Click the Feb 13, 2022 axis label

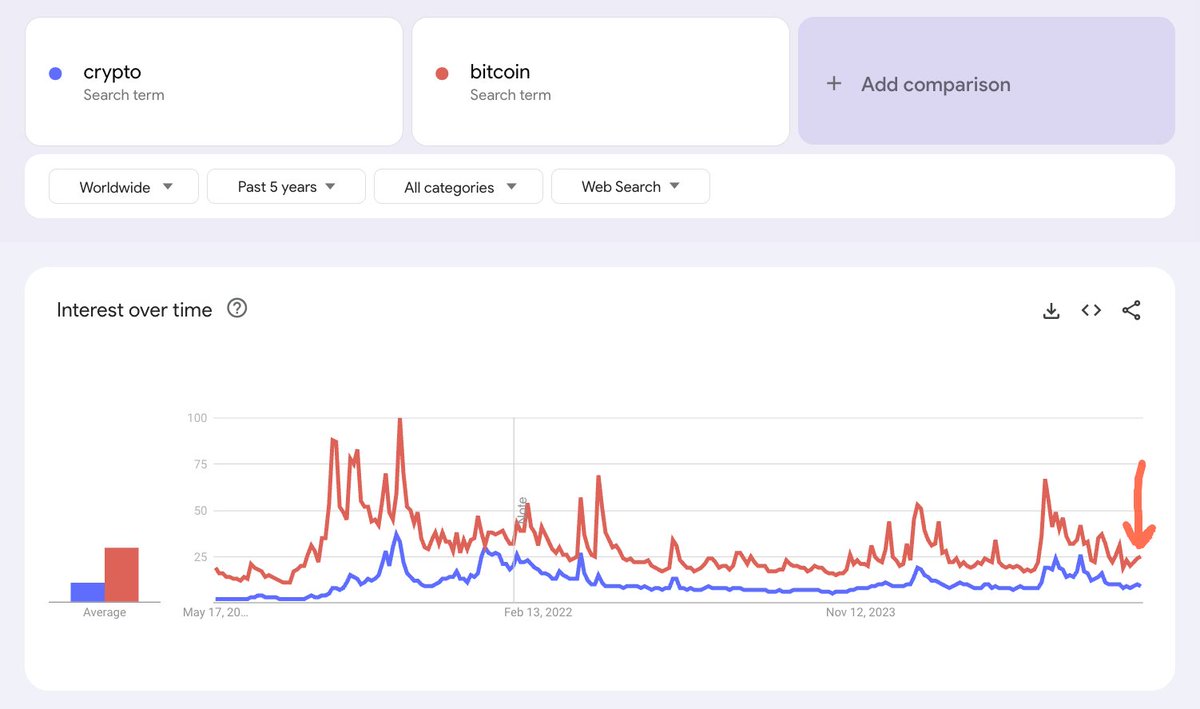click(x=538, y=612)
